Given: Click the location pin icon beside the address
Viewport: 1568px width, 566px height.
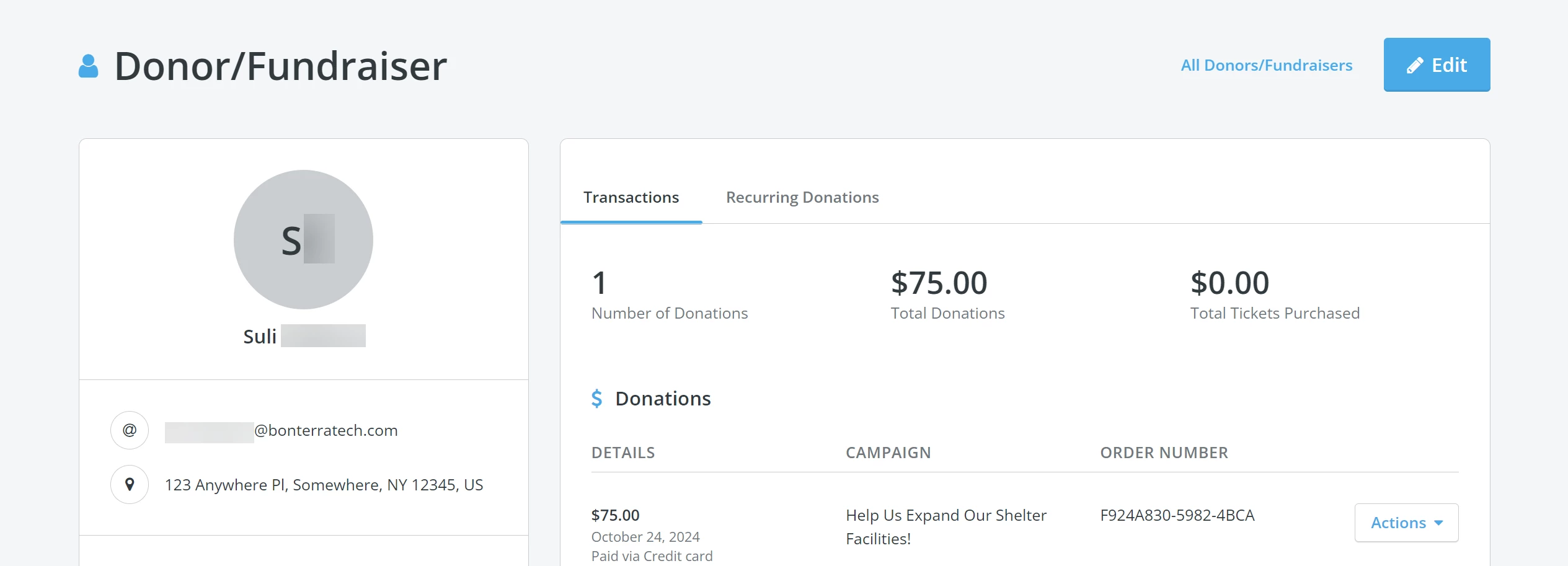Looking at the screenshot, I should click(129, 484).
